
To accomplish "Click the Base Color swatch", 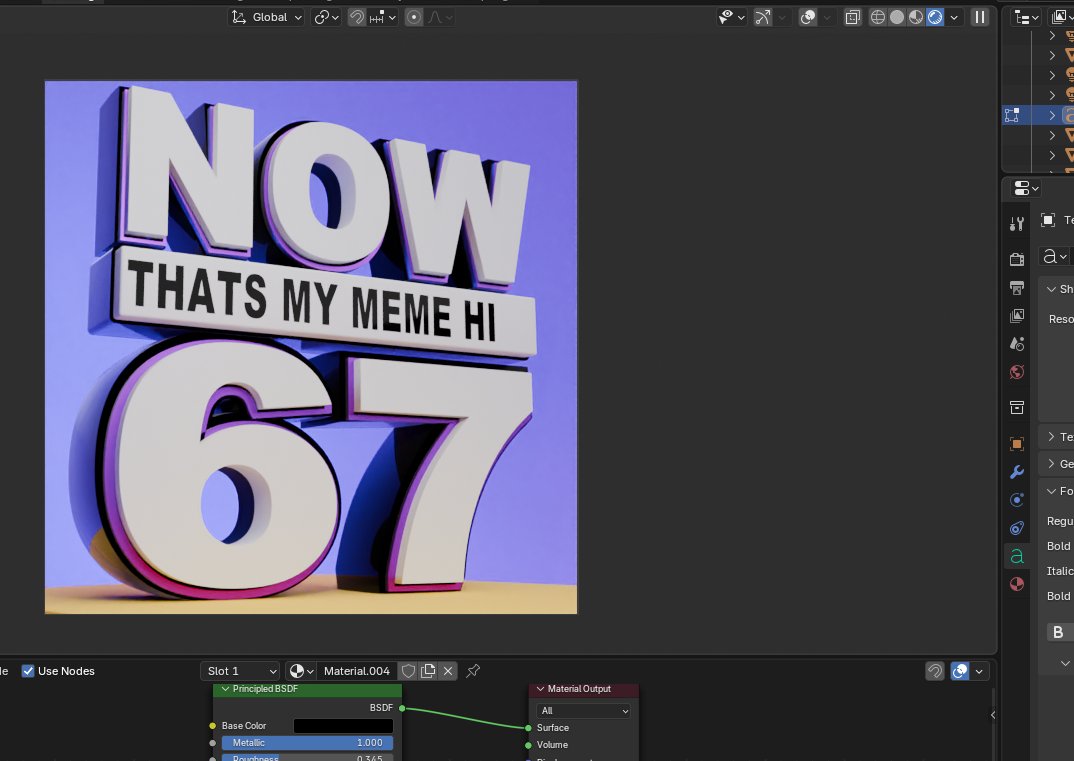I will coord(343,726).
